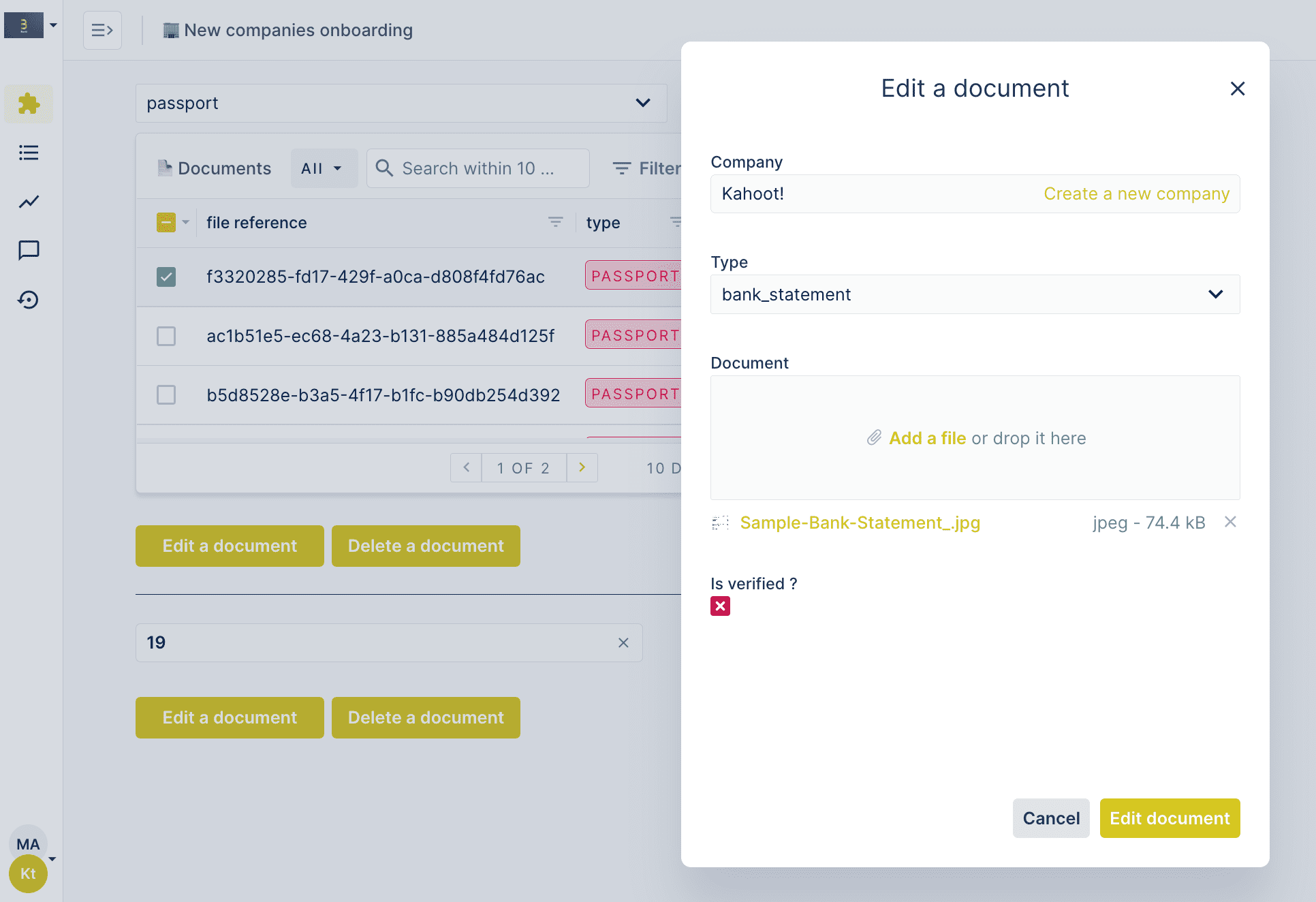
Task: Click the Edit document submit button
Action: (x=1170, y=818)
